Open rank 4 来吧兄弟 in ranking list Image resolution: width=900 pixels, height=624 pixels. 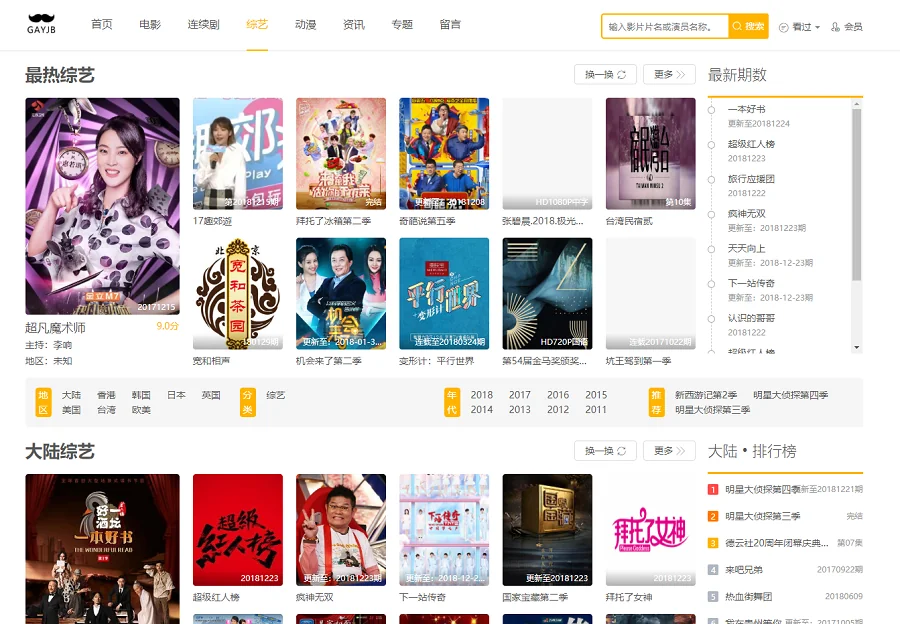coord(746,569)
